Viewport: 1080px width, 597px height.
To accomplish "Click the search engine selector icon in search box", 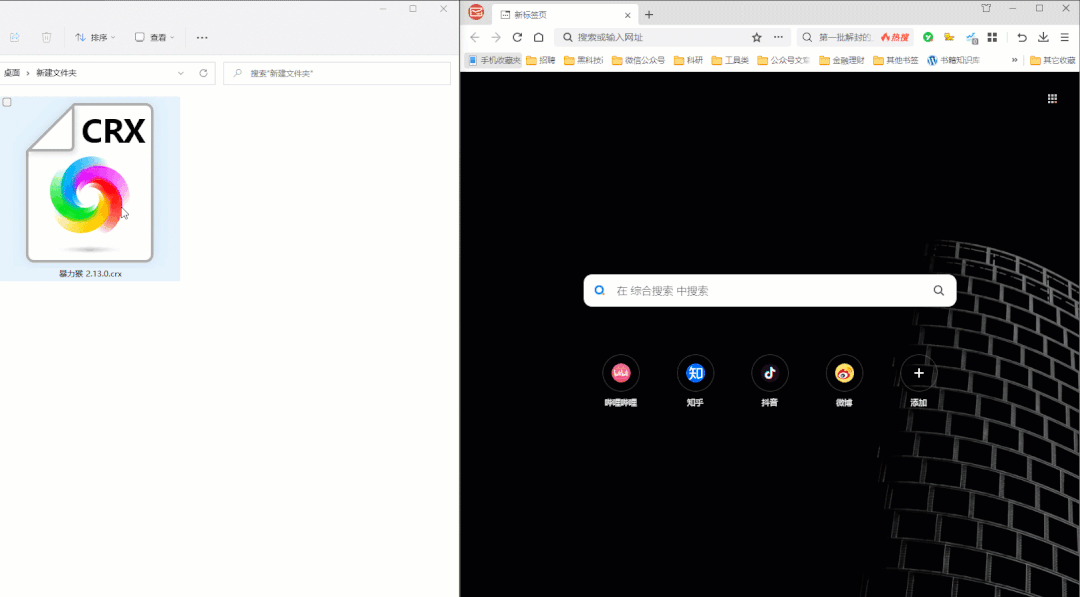I will point(600,291).
